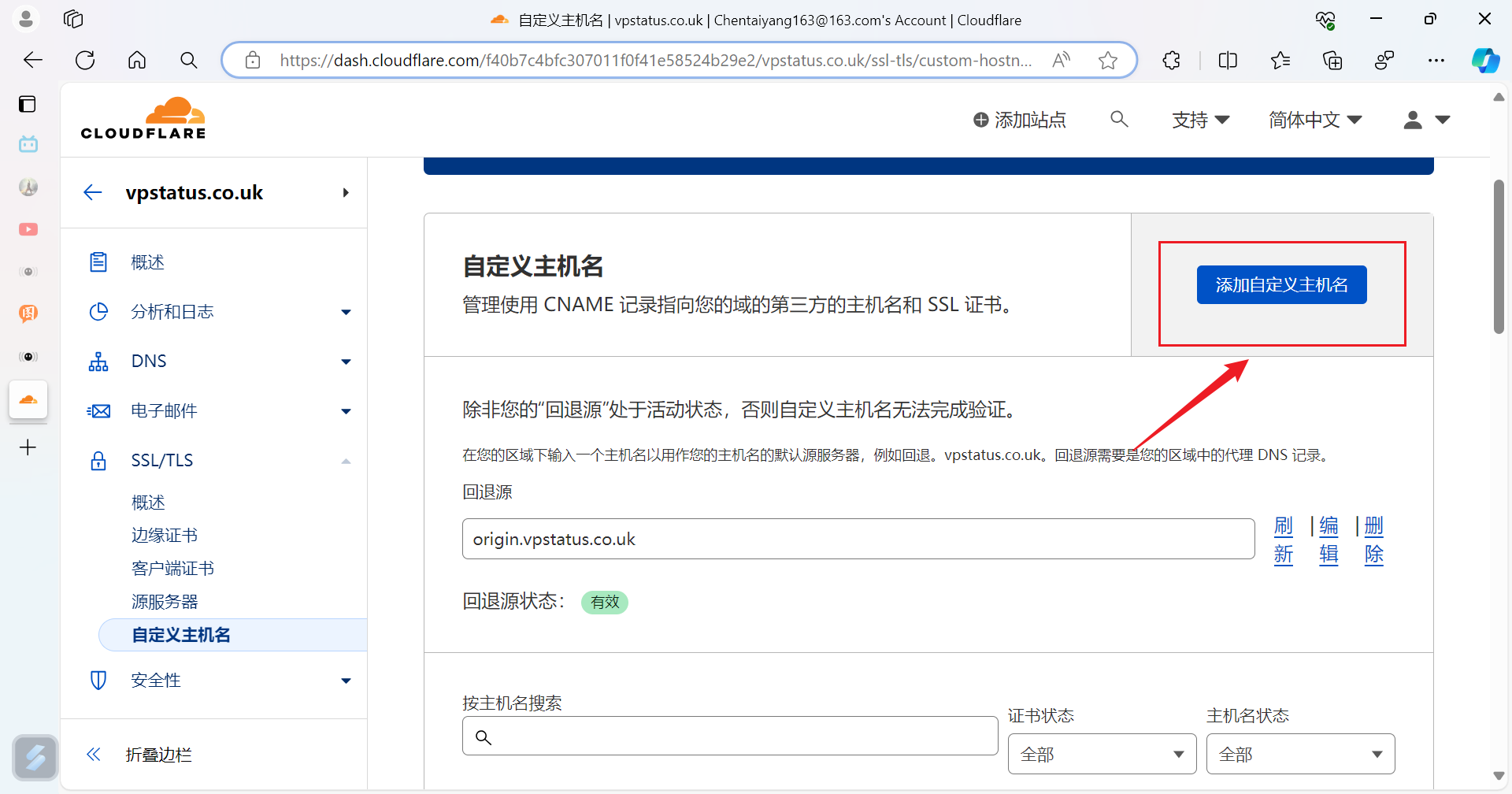Click the 添加自定义主机名 button

coord(1281,284)
